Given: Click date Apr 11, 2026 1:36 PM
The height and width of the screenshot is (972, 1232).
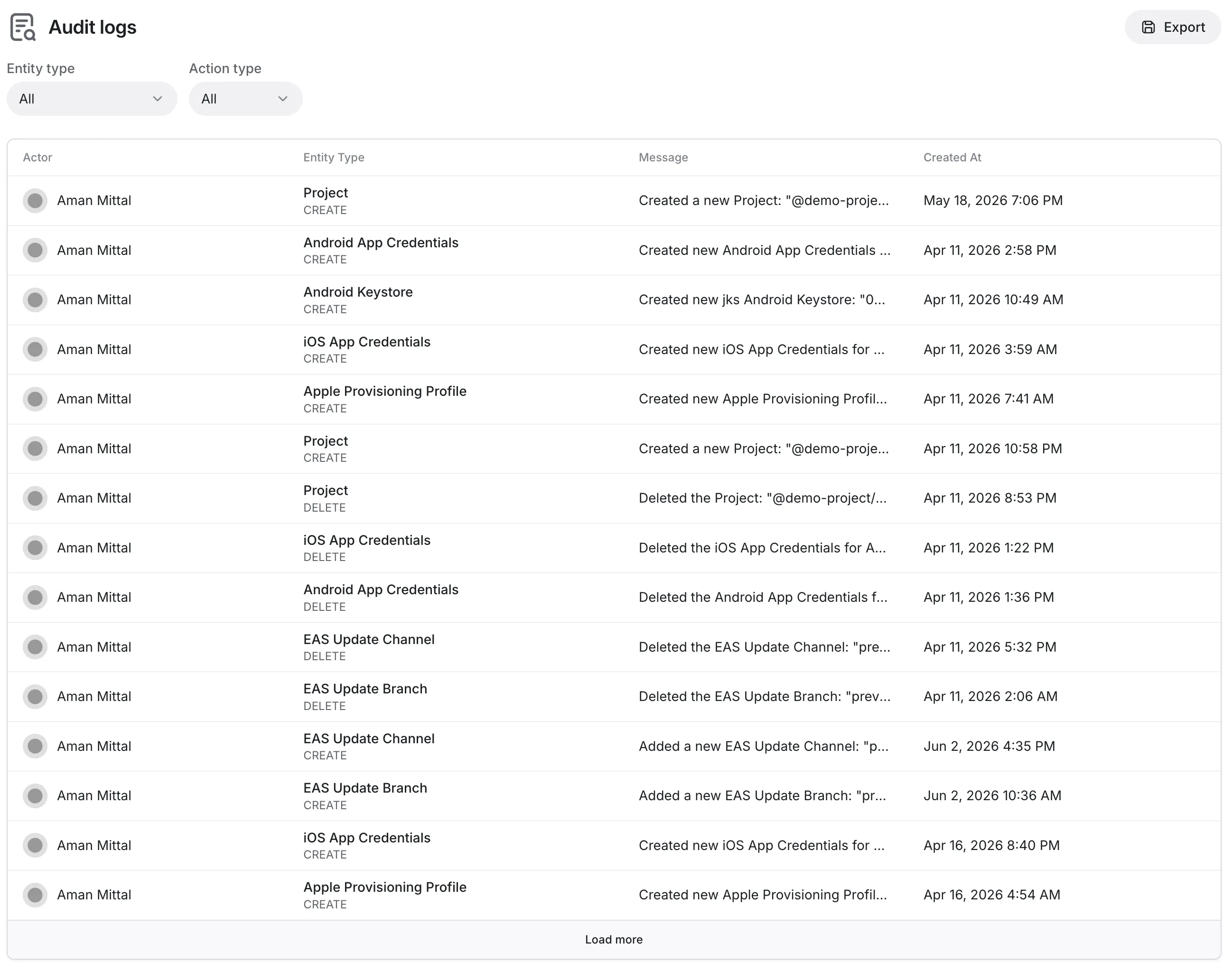Looking at the screenshot, I should tap(989, 598).
